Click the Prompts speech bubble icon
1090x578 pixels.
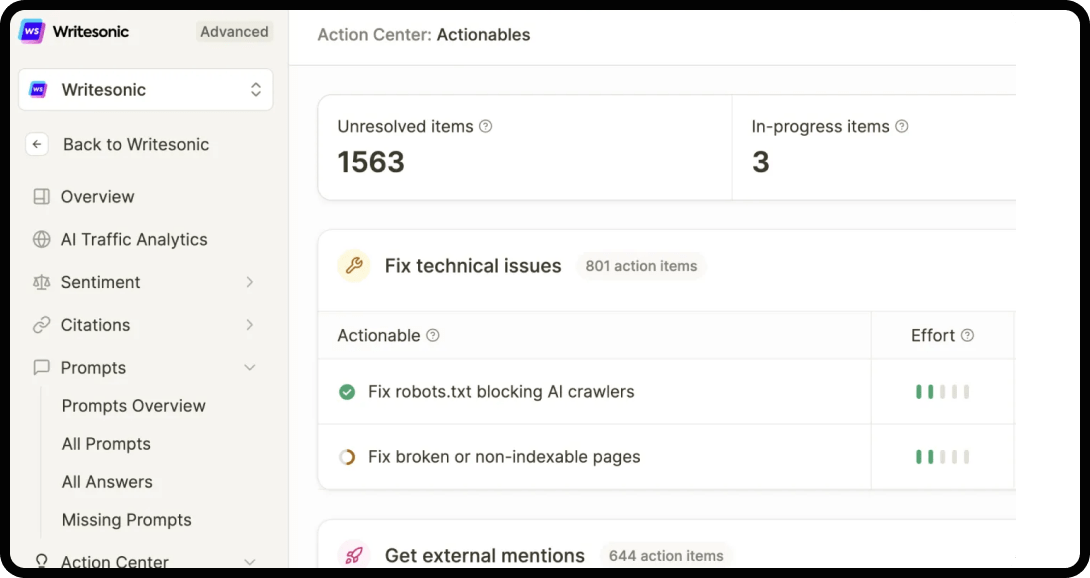(41, 367)
